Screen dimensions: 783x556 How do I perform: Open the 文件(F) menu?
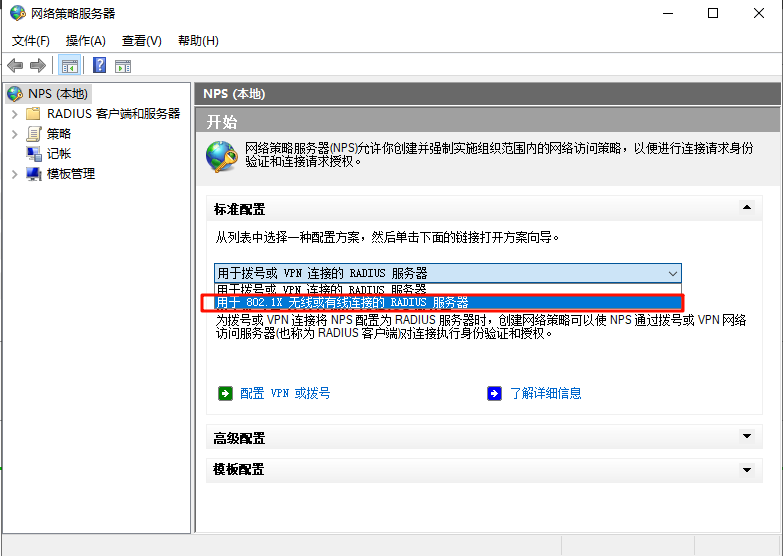click(x=30, y=41)
